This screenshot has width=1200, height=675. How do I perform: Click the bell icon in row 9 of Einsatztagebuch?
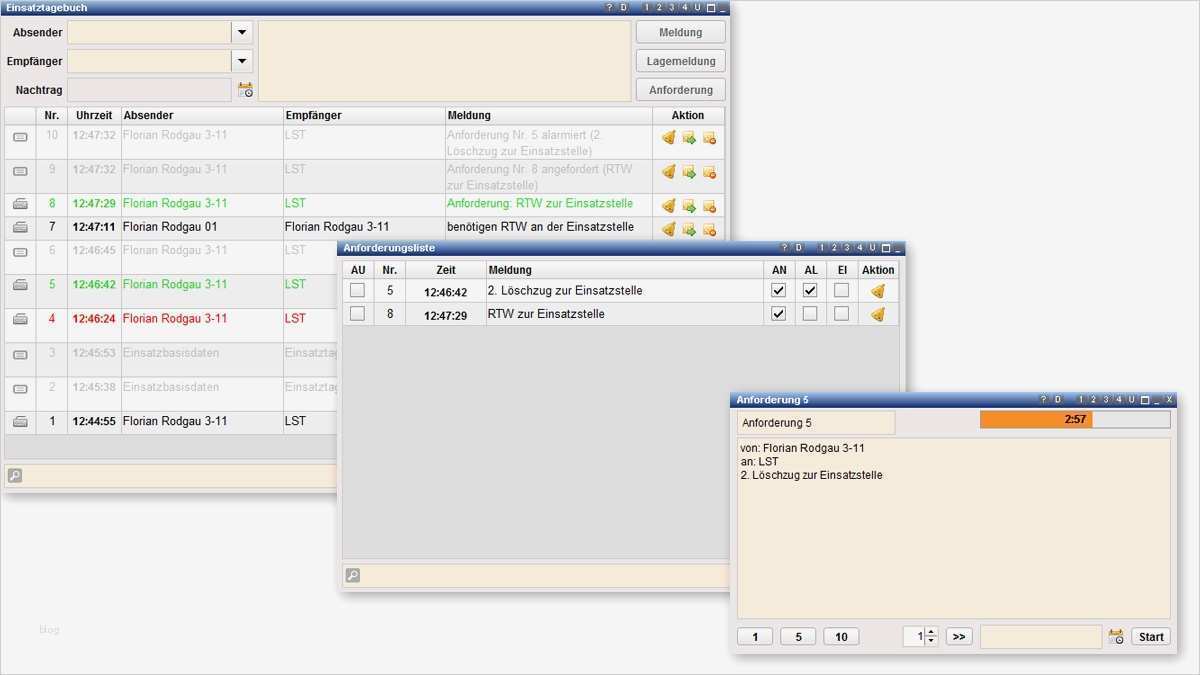(x=669, y=172)
